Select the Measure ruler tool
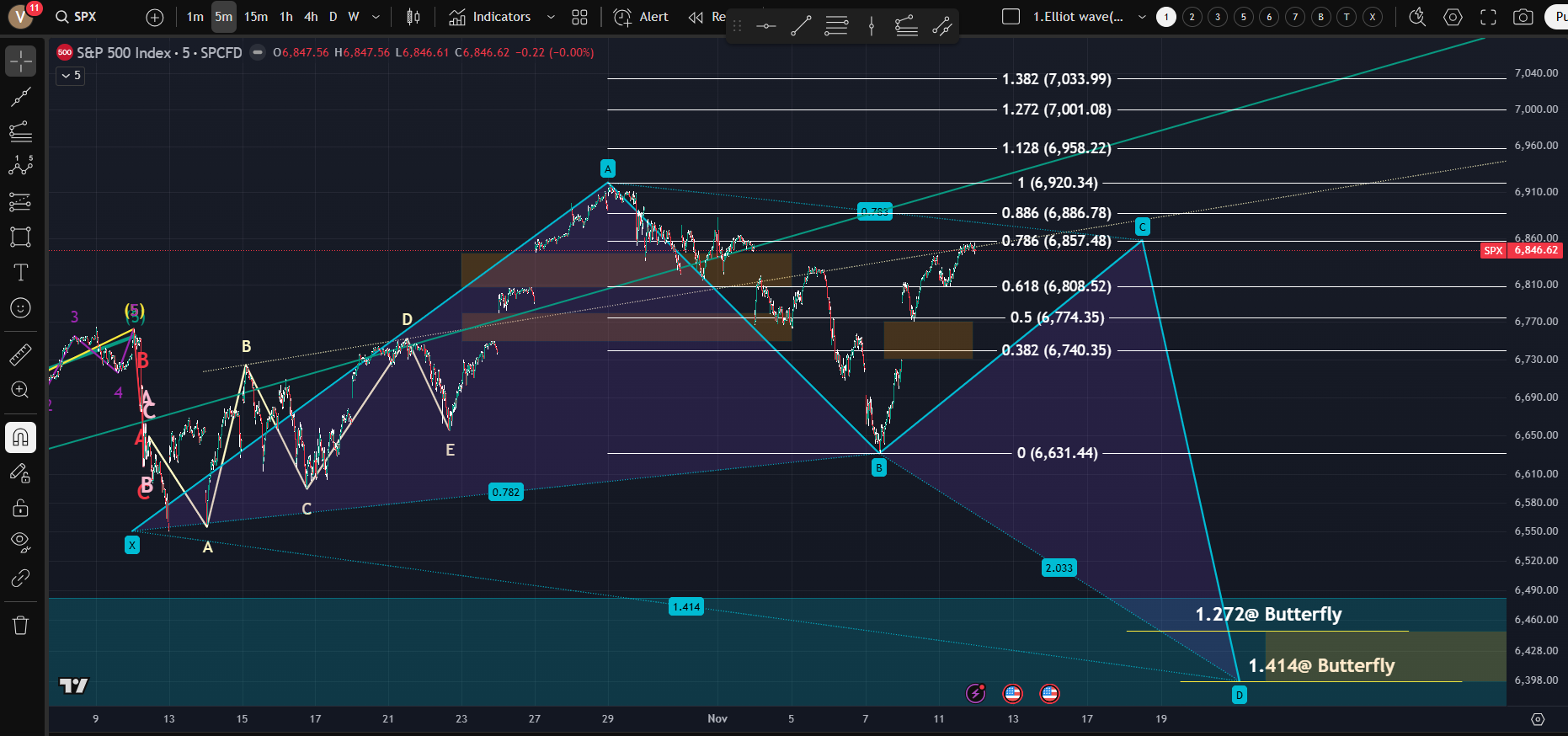1568x736 pixels. tap(20, 355)
